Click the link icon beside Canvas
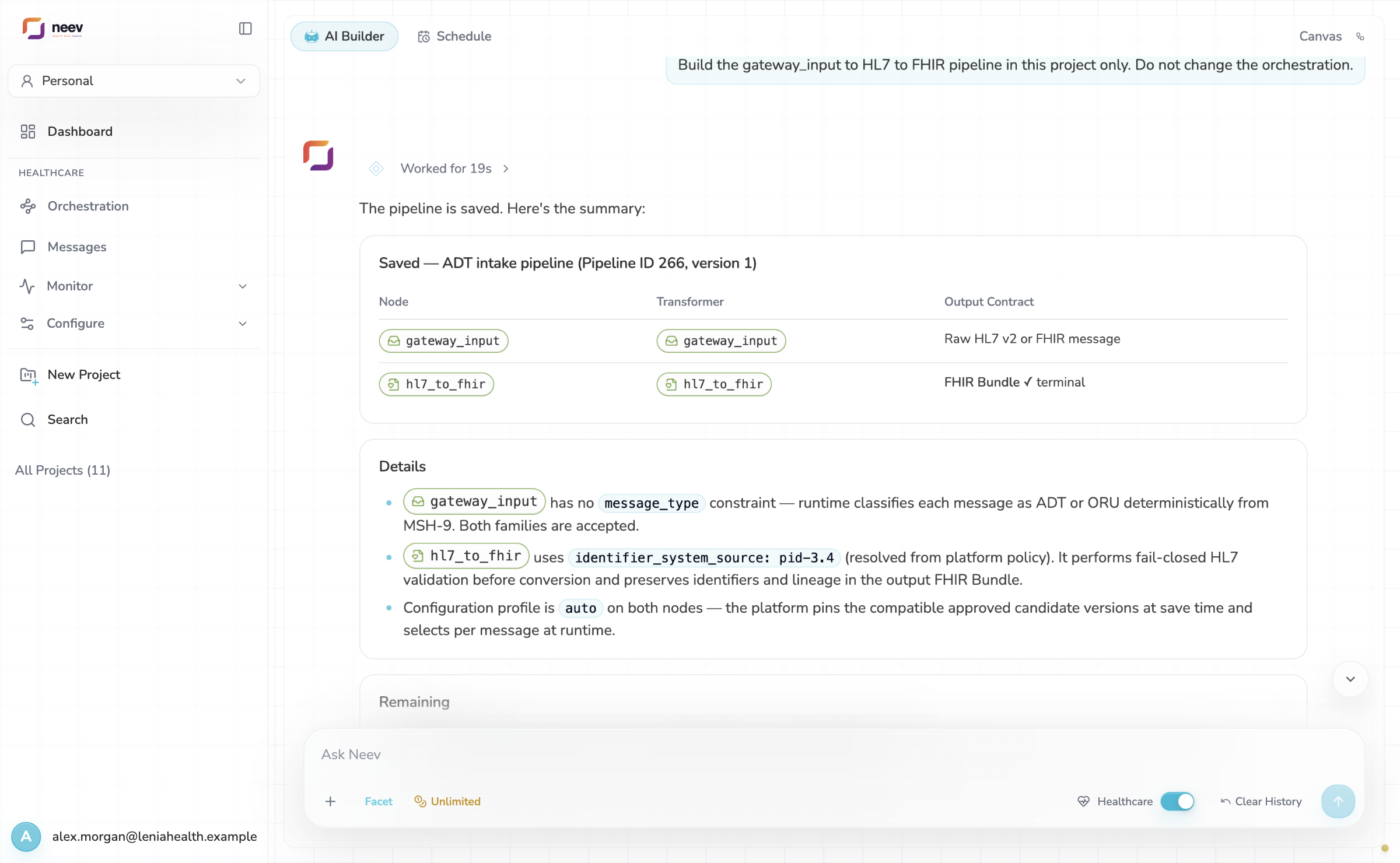This screenshot has width=1400, height=863. click(1360, 36)
